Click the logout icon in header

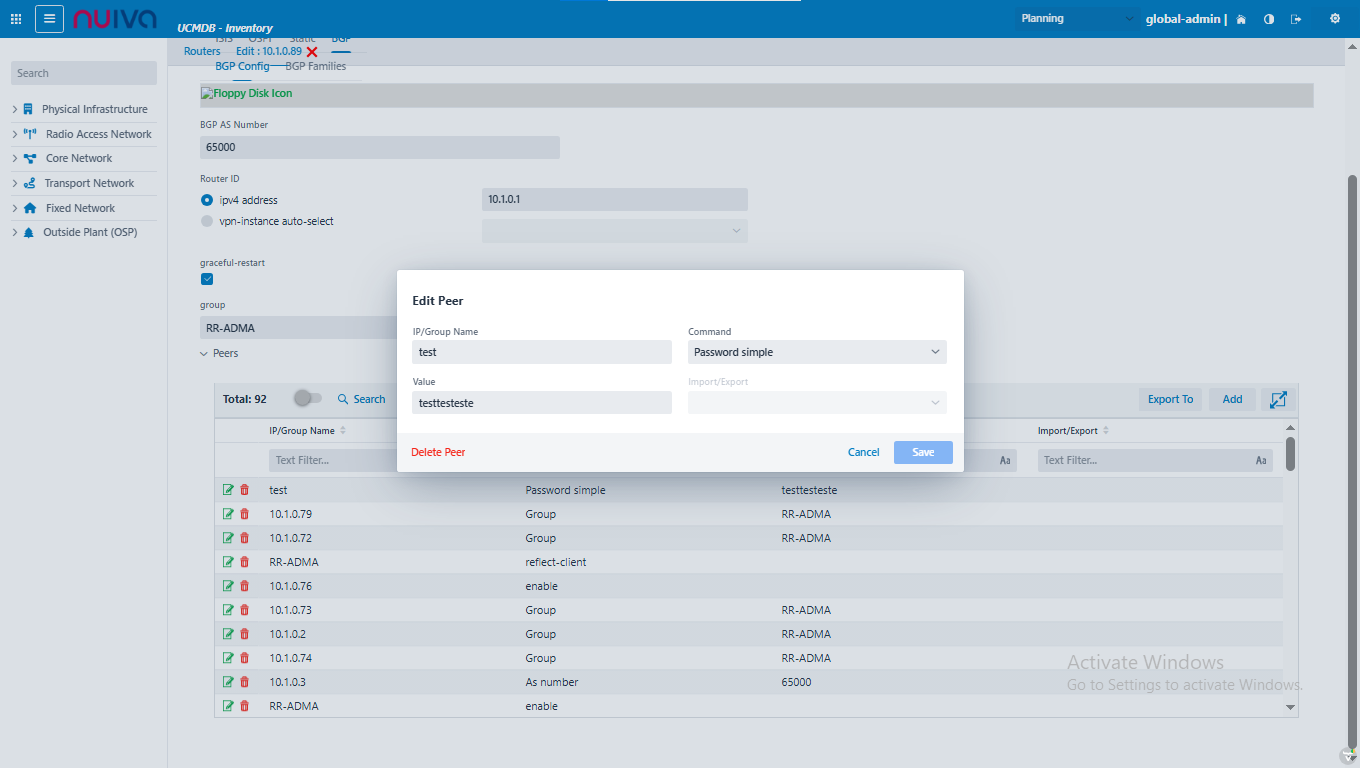click(1296, 19)
